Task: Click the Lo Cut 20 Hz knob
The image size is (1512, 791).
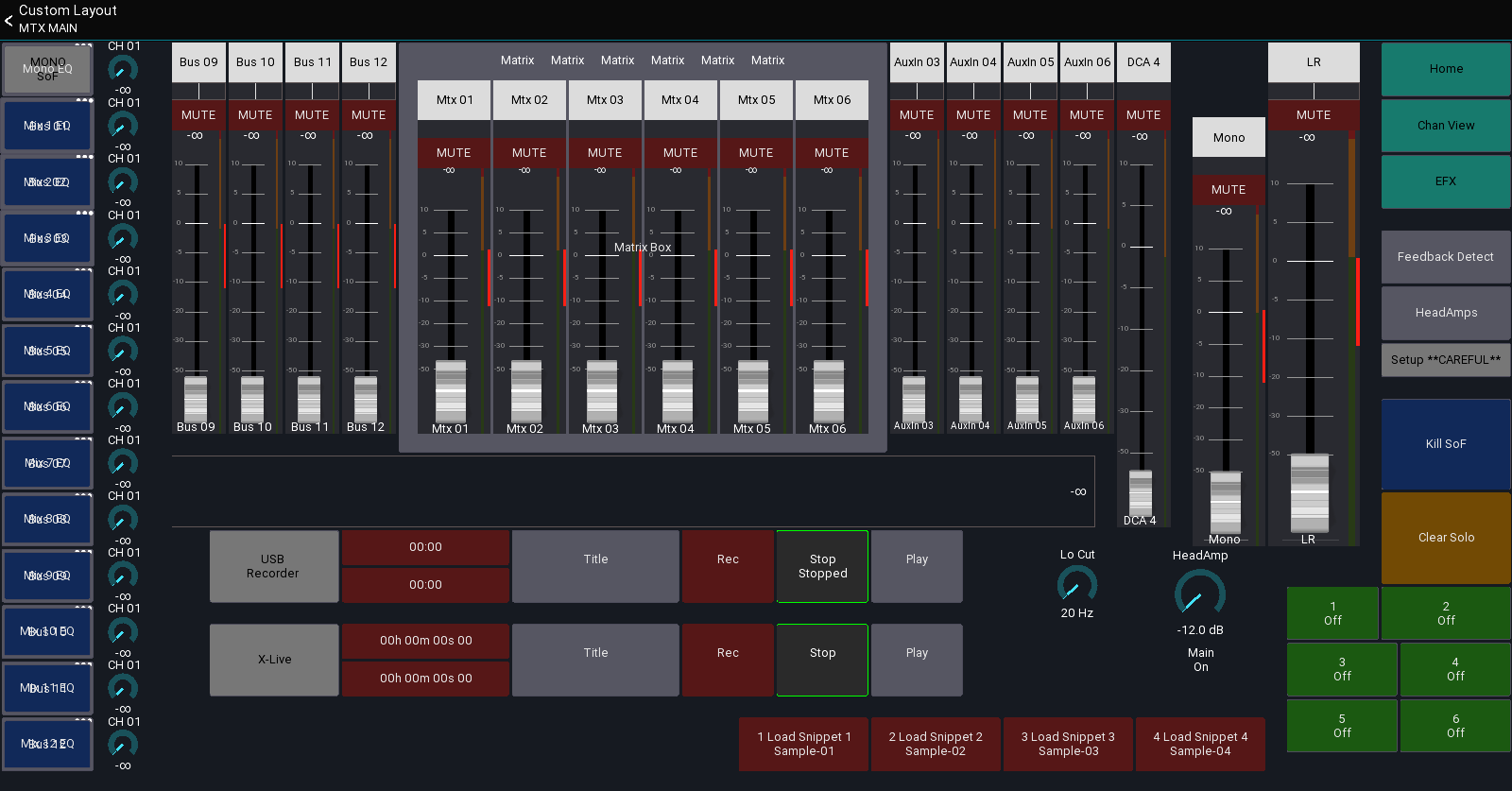Action: (1076, 586)
